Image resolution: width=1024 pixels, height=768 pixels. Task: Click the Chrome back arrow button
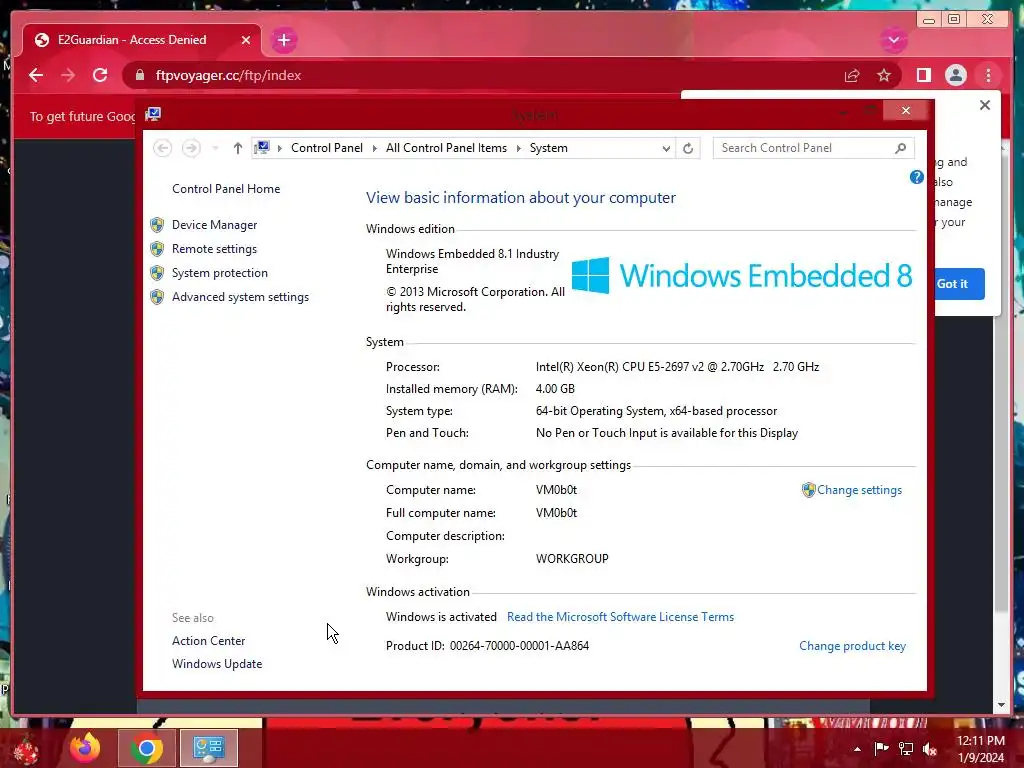click(36, 75)
